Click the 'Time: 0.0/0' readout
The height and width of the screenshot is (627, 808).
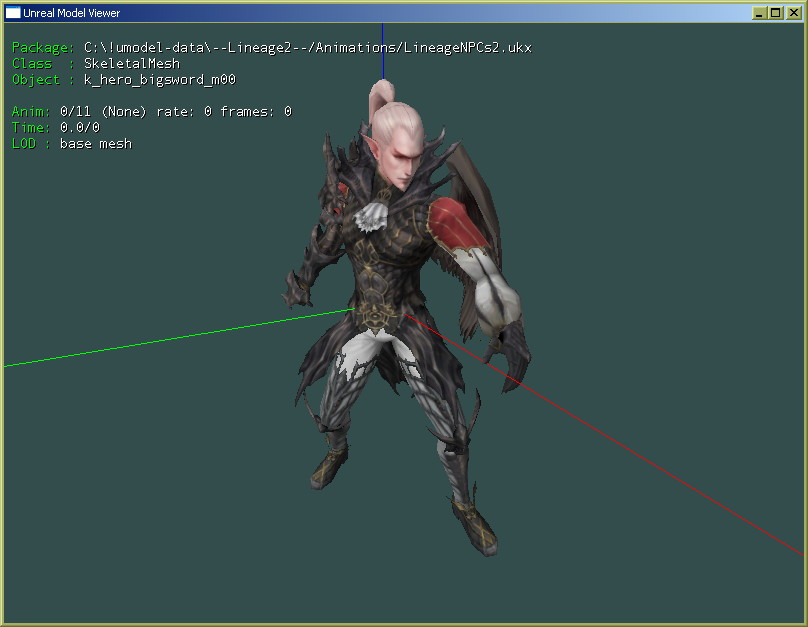56,127
